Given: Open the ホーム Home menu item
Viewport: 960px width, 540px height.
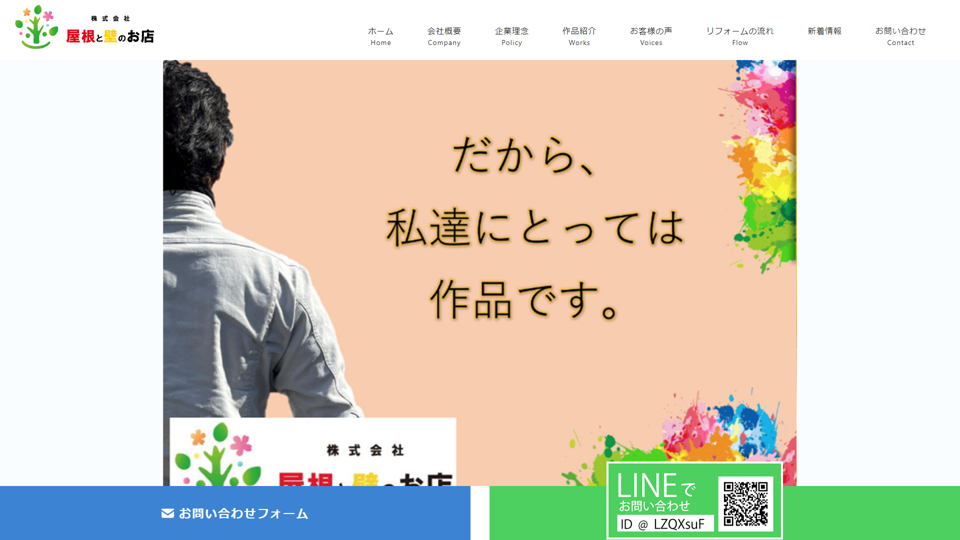Looking at the screenshot, I should 380,36.
